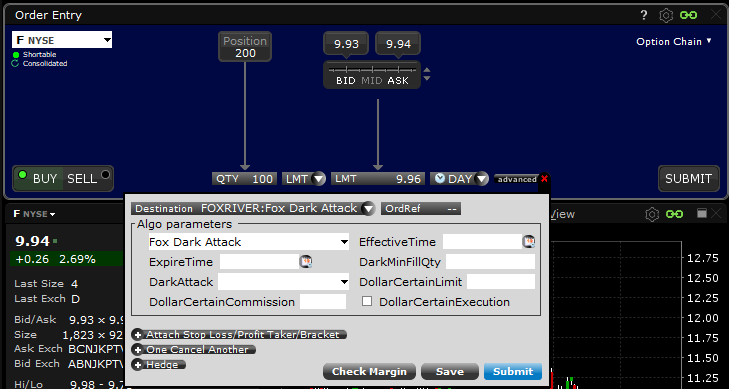Click 9.94 ask price box
Screen dimensions: 729x389
(398, 44)
